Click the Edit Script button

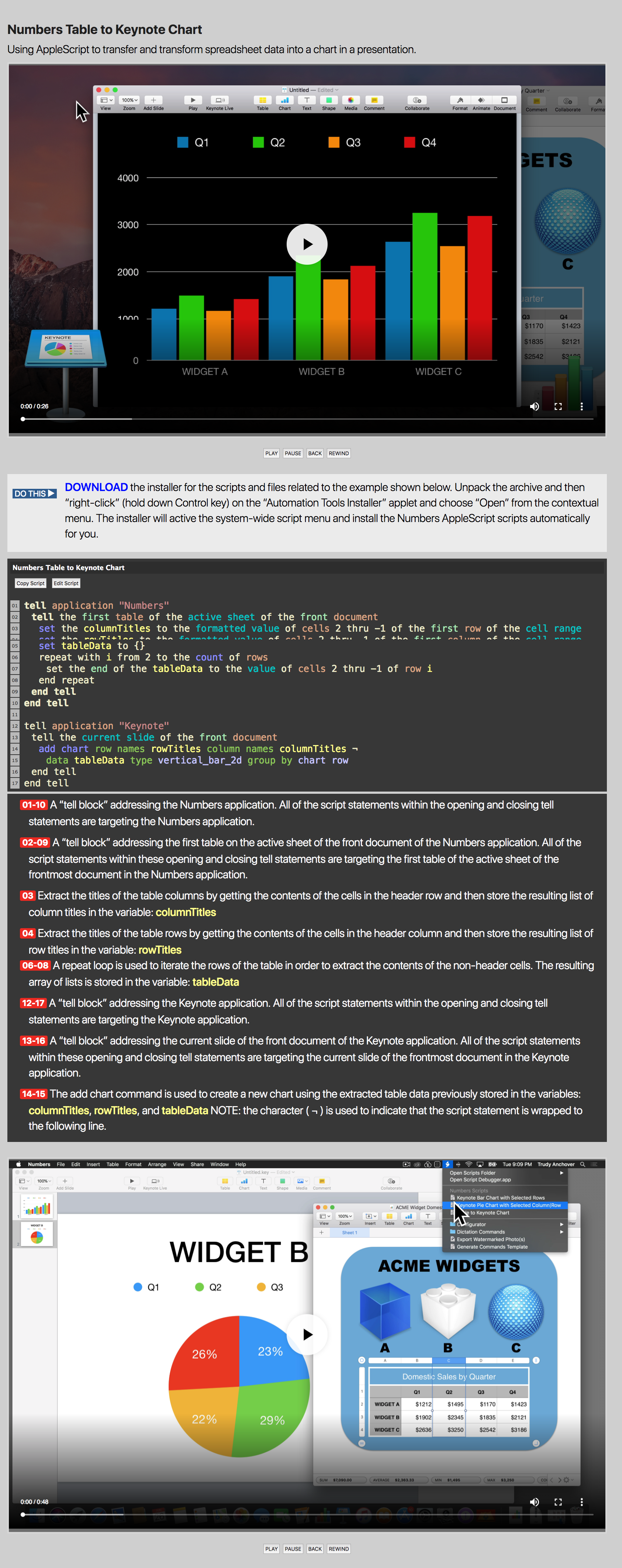(66, 583)
